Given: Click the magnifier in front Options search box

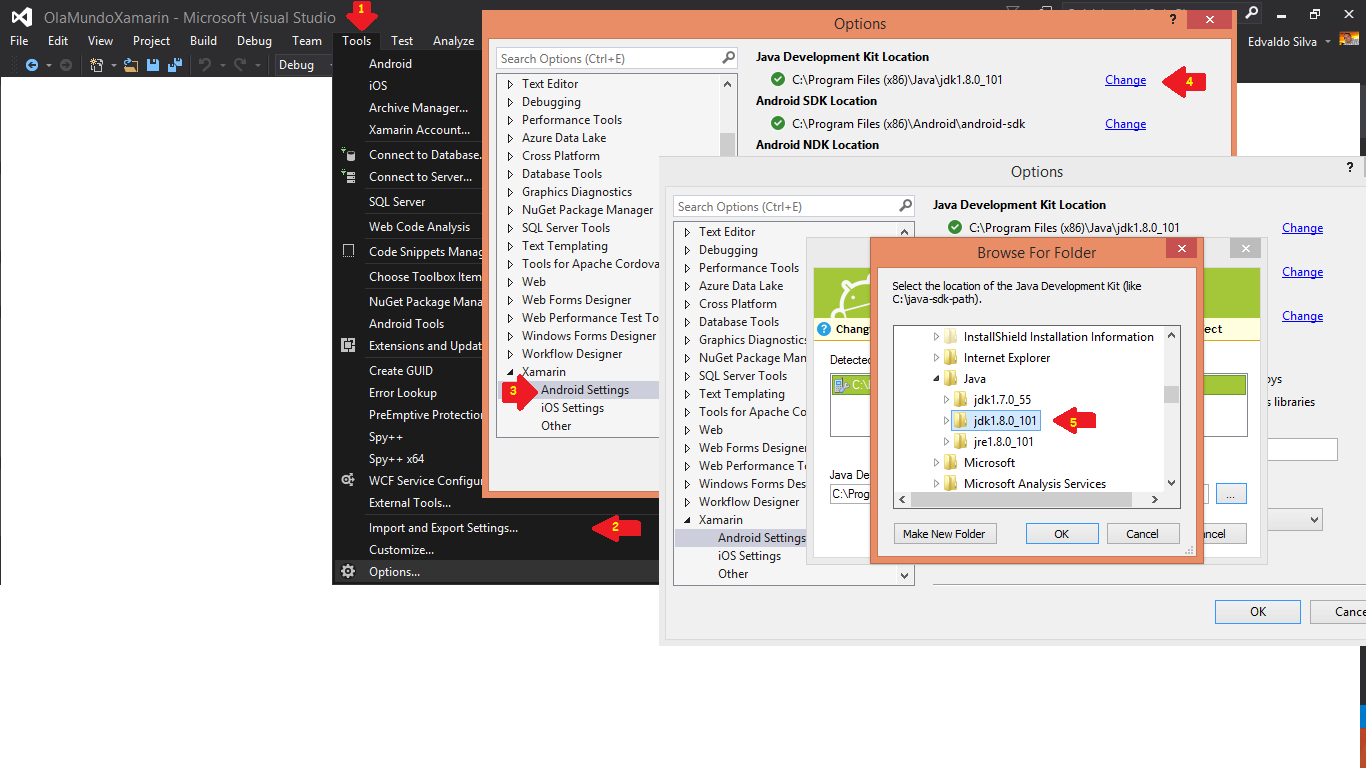Looking at the screenshot, I should 905,206.
